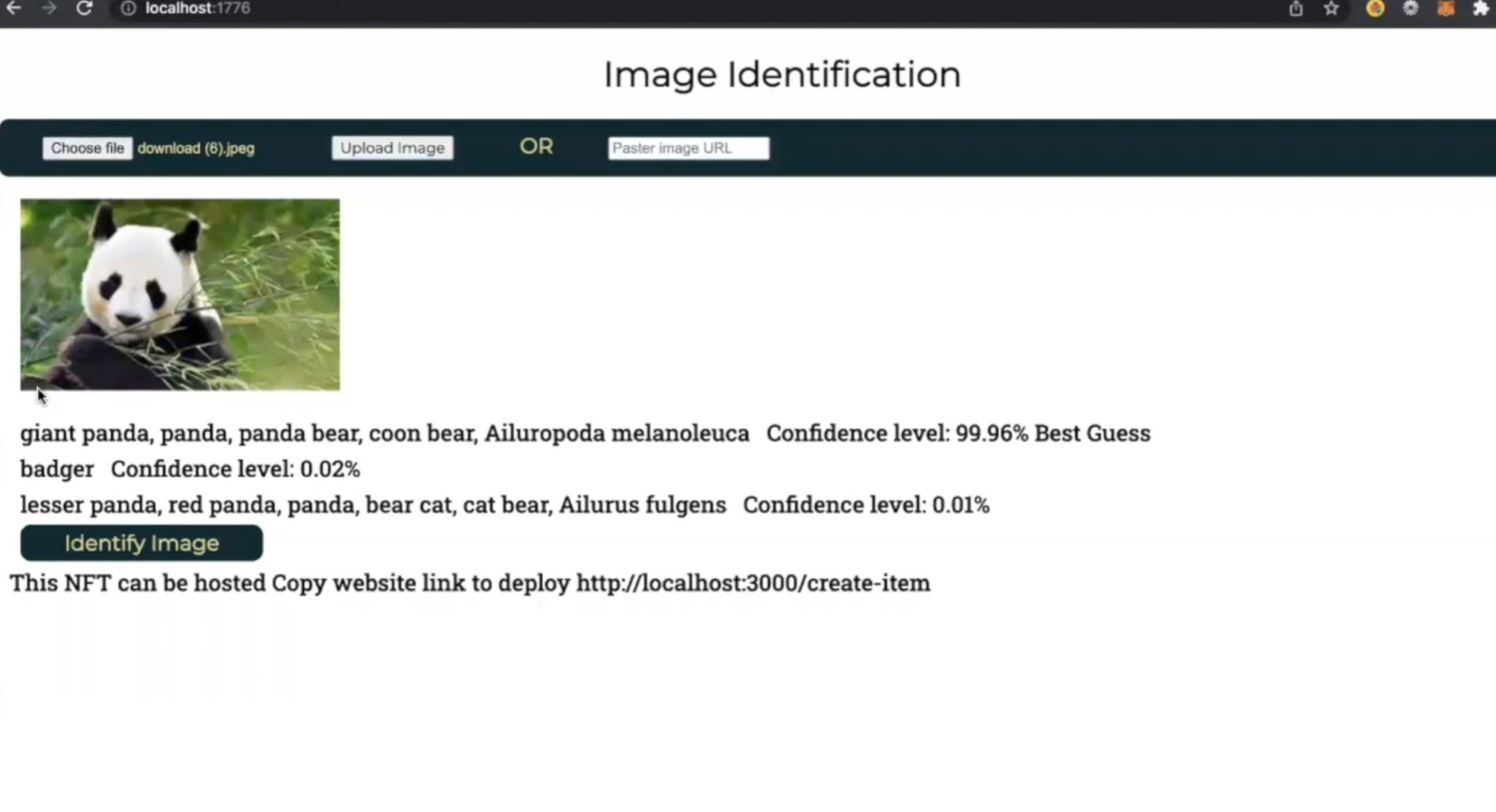1496x812 pixels.
Task: Click the browser forward arrow
Action: [x=49, y=8]
